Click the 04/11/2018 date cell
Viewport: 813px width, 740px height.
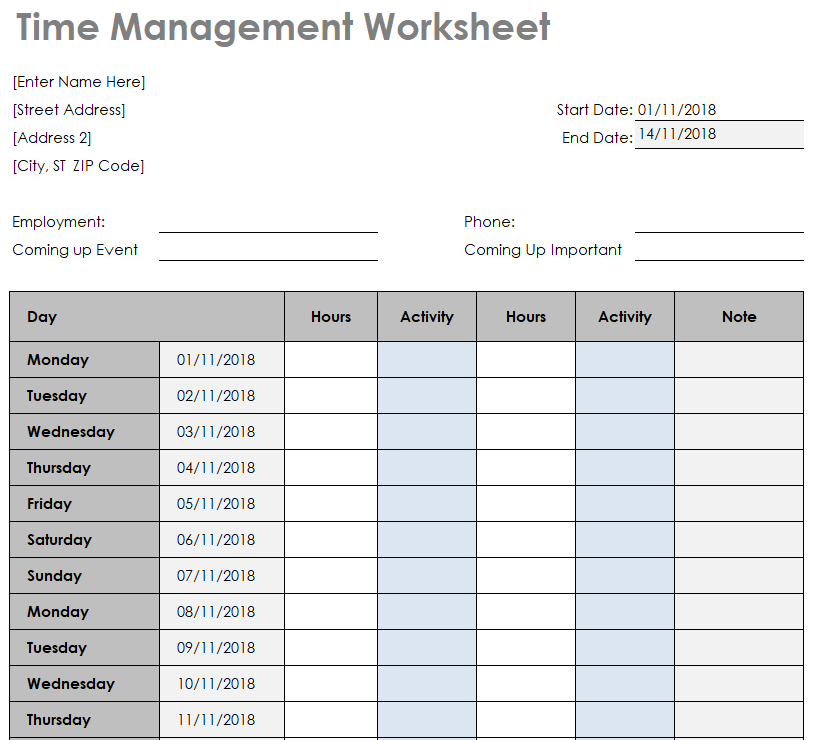[222, 468]
